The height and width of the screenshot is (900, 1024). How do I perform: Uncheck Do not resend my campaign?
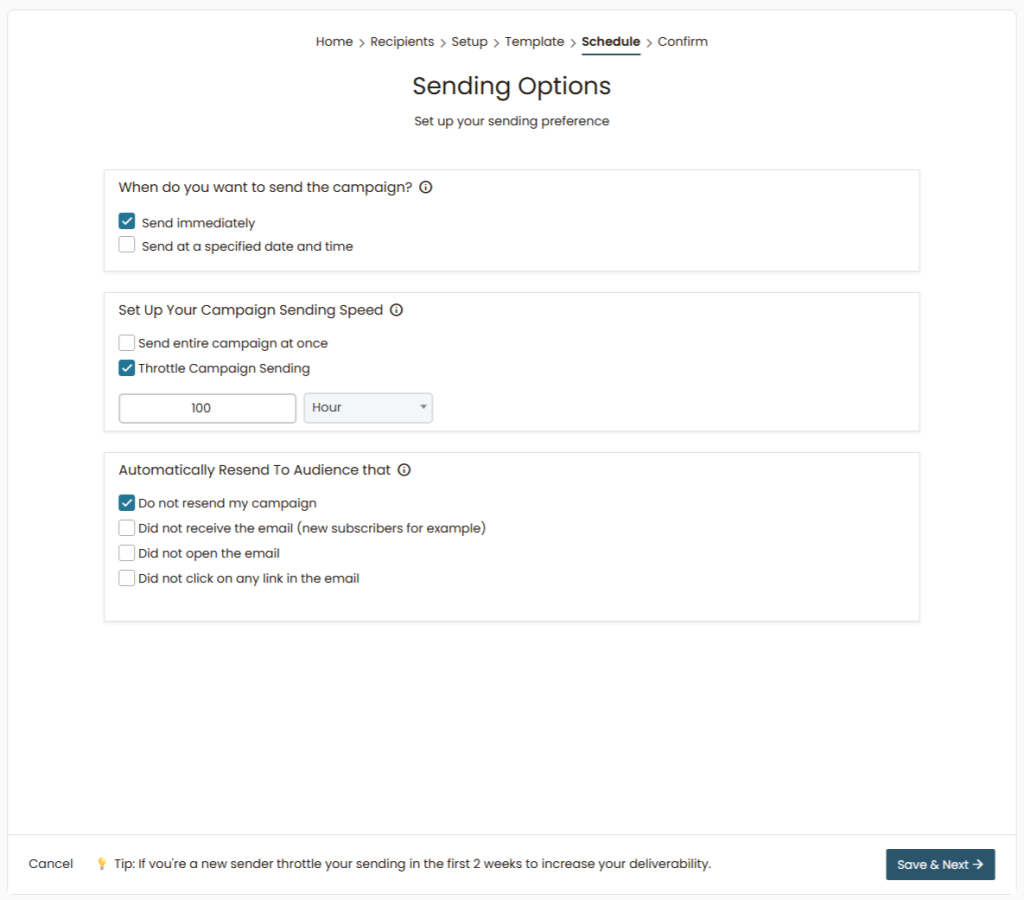click(x=127, y=503)
